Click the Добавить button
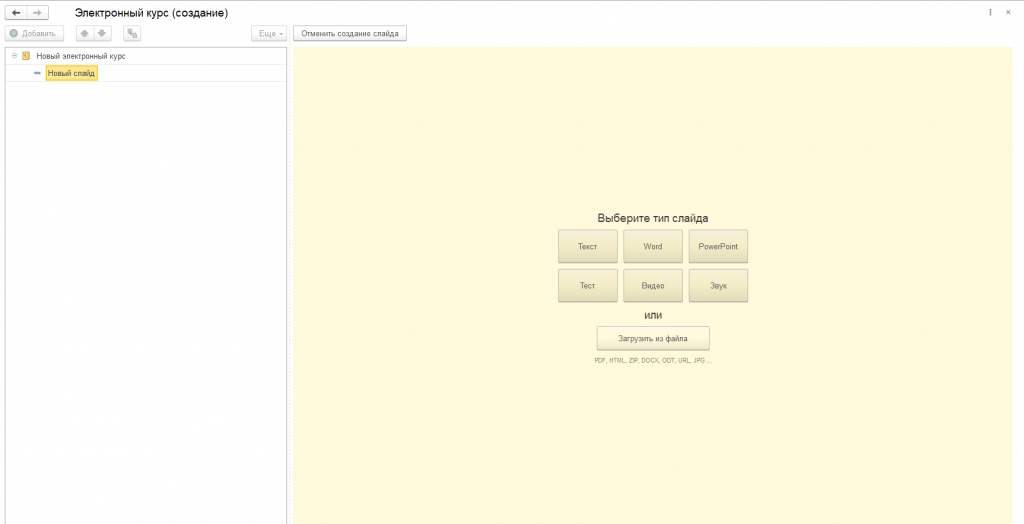Viewport: 1024px width, 524px height. [34, 33]
